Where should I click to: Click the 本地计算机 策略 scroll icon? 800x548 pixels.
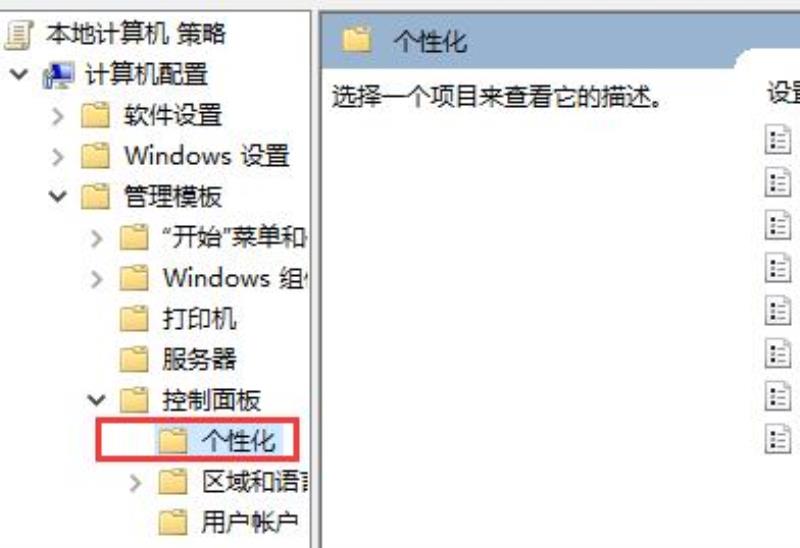click(18, 35)
